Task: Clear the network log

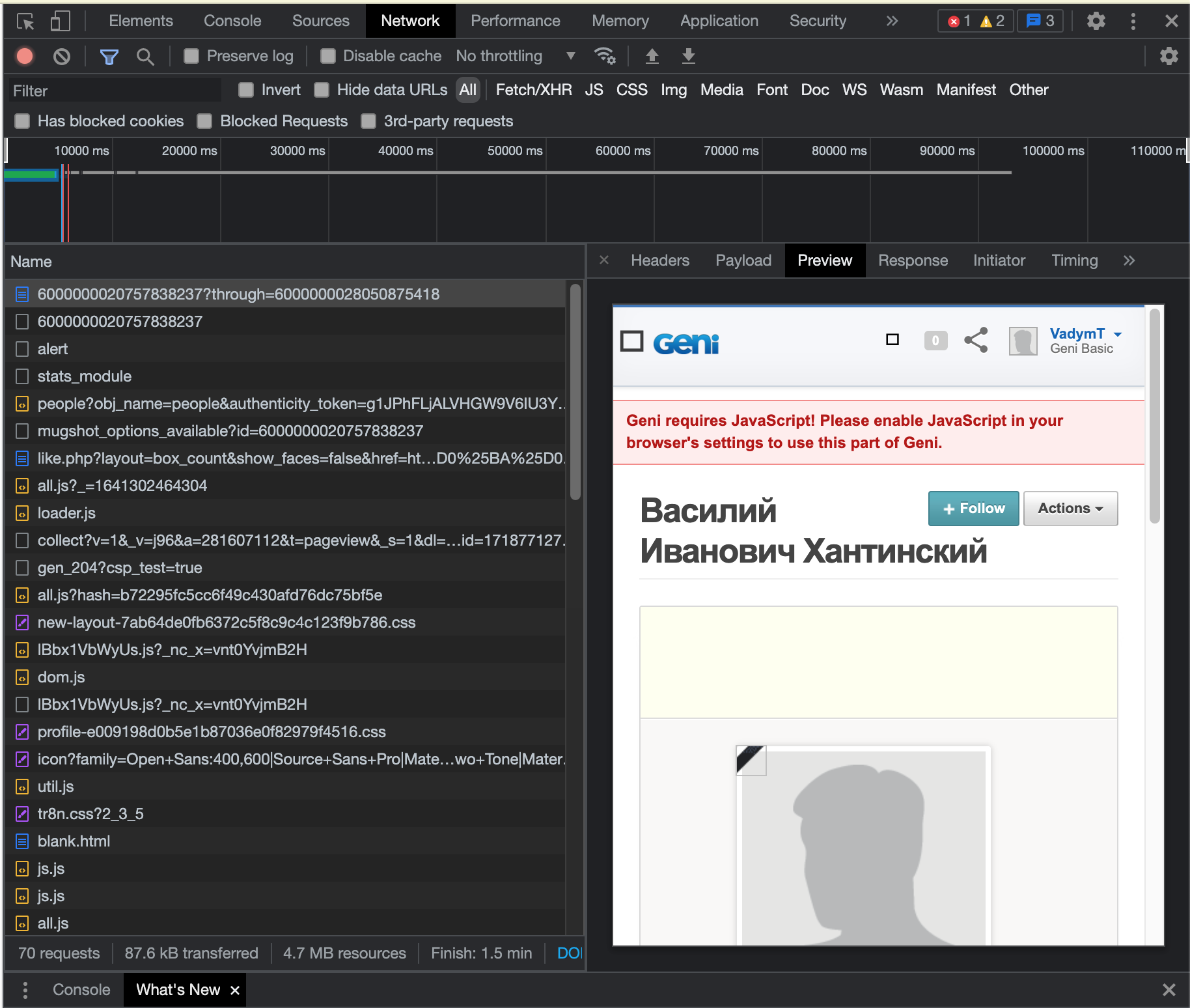Action: pyautogui.click(x=62, y=57)
